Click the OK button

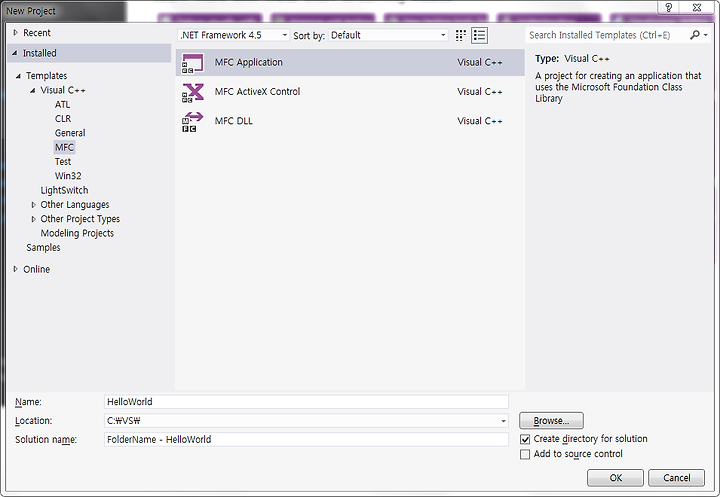[x=615, y=478]
